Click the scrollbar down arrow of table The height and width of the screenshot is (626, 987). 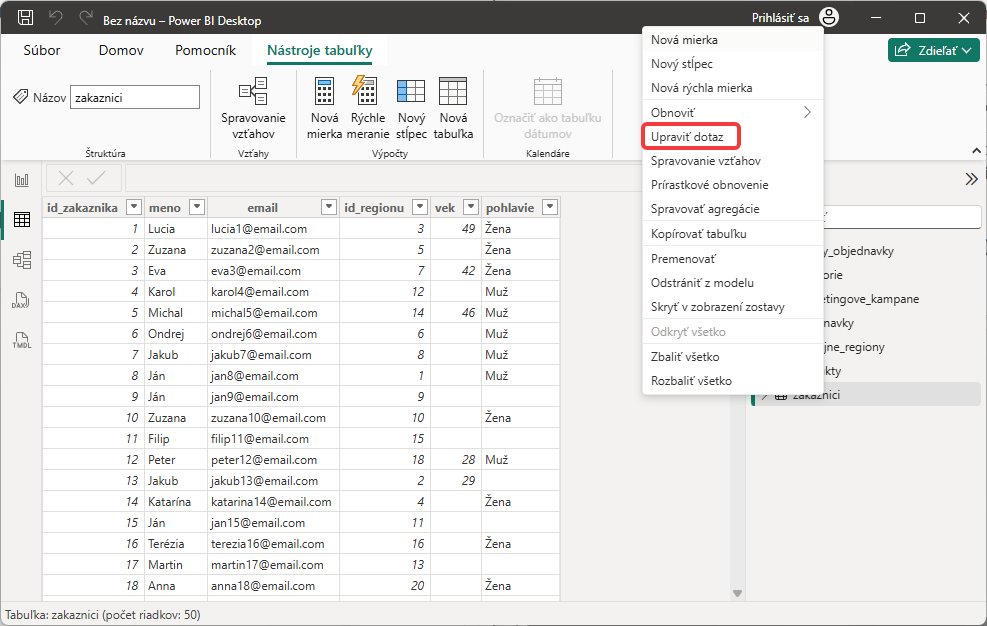pos(737,593)
